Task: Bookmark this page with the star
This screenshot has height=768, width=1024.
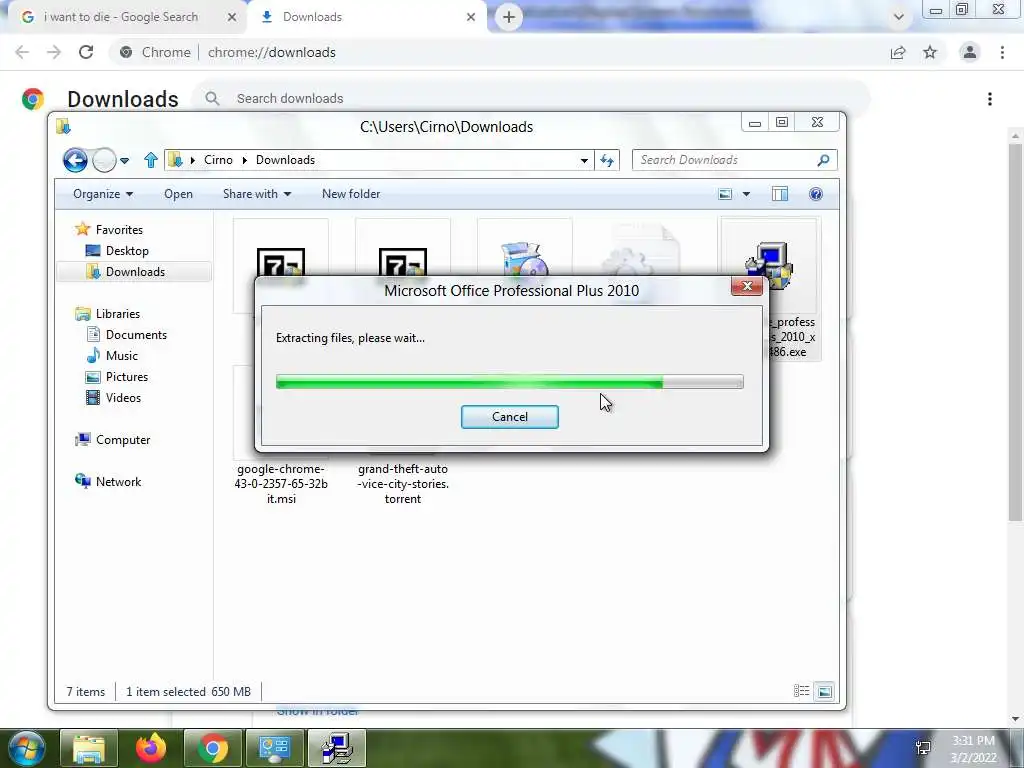Action: [x=930, y=52]
